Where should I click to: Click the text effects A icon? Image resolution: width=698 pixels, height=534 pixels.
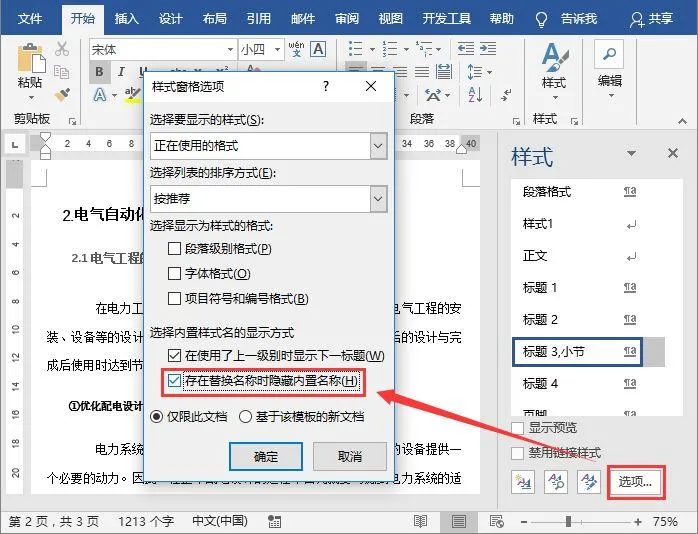tap(100, 95)
